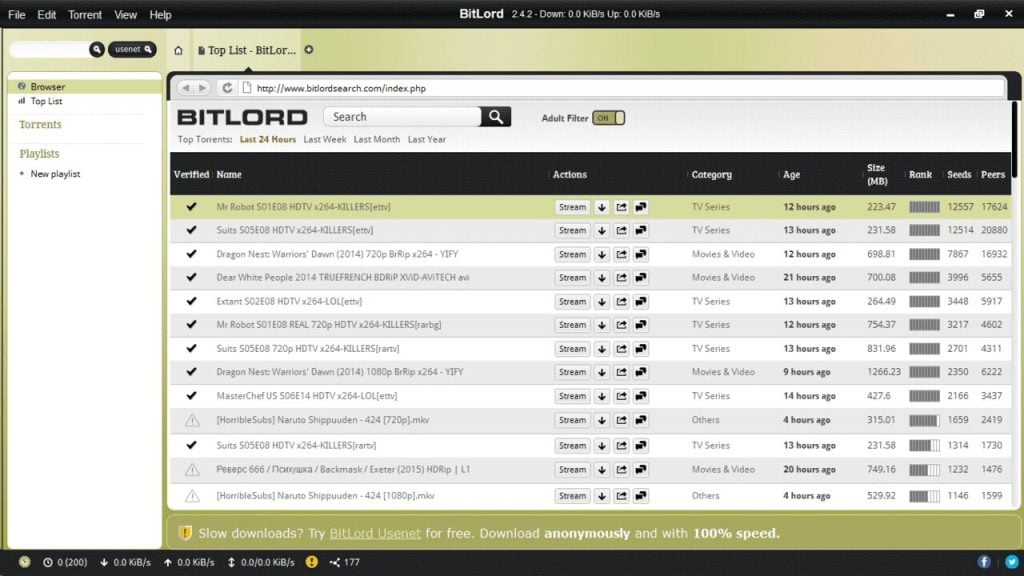Screen dimensions: 1024x576
Task: Click the sidebar search magnifier icon
Action: pyautogui.click(x=97, y=49)
